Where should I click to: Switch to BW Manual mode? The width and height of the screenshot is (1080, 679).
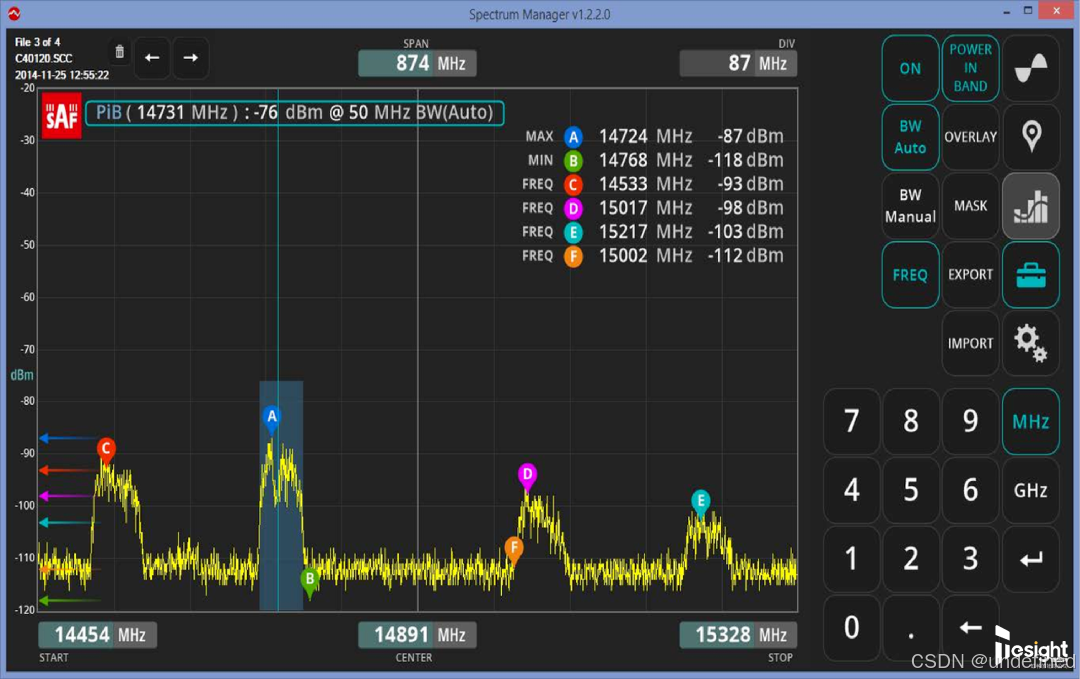click(910, 206)
